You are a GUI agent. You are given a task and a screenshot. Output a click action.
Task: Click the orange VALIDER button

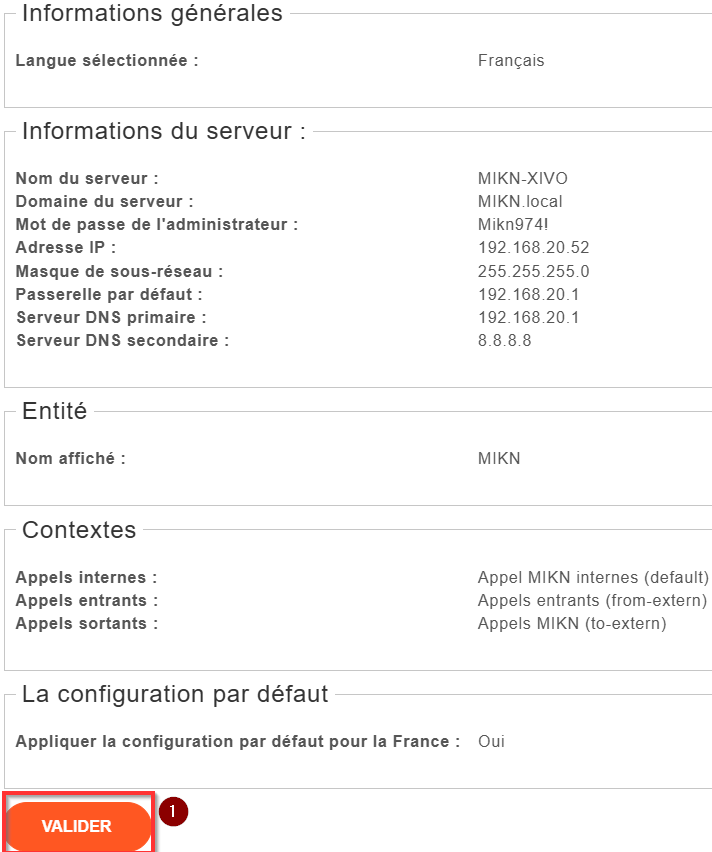[78, 825]
